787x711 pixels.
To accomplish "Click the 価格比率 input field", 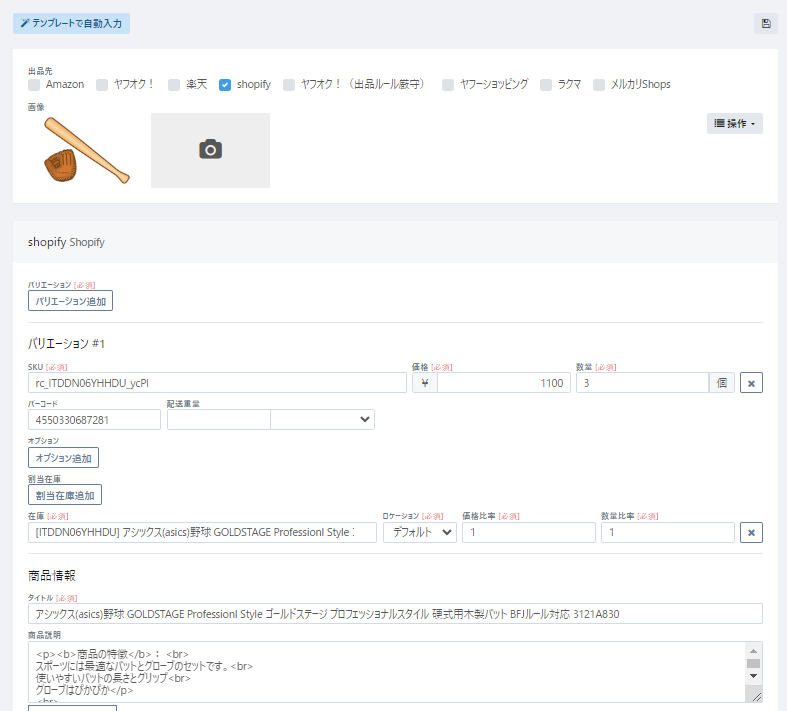I will click(x=529, y=533).
